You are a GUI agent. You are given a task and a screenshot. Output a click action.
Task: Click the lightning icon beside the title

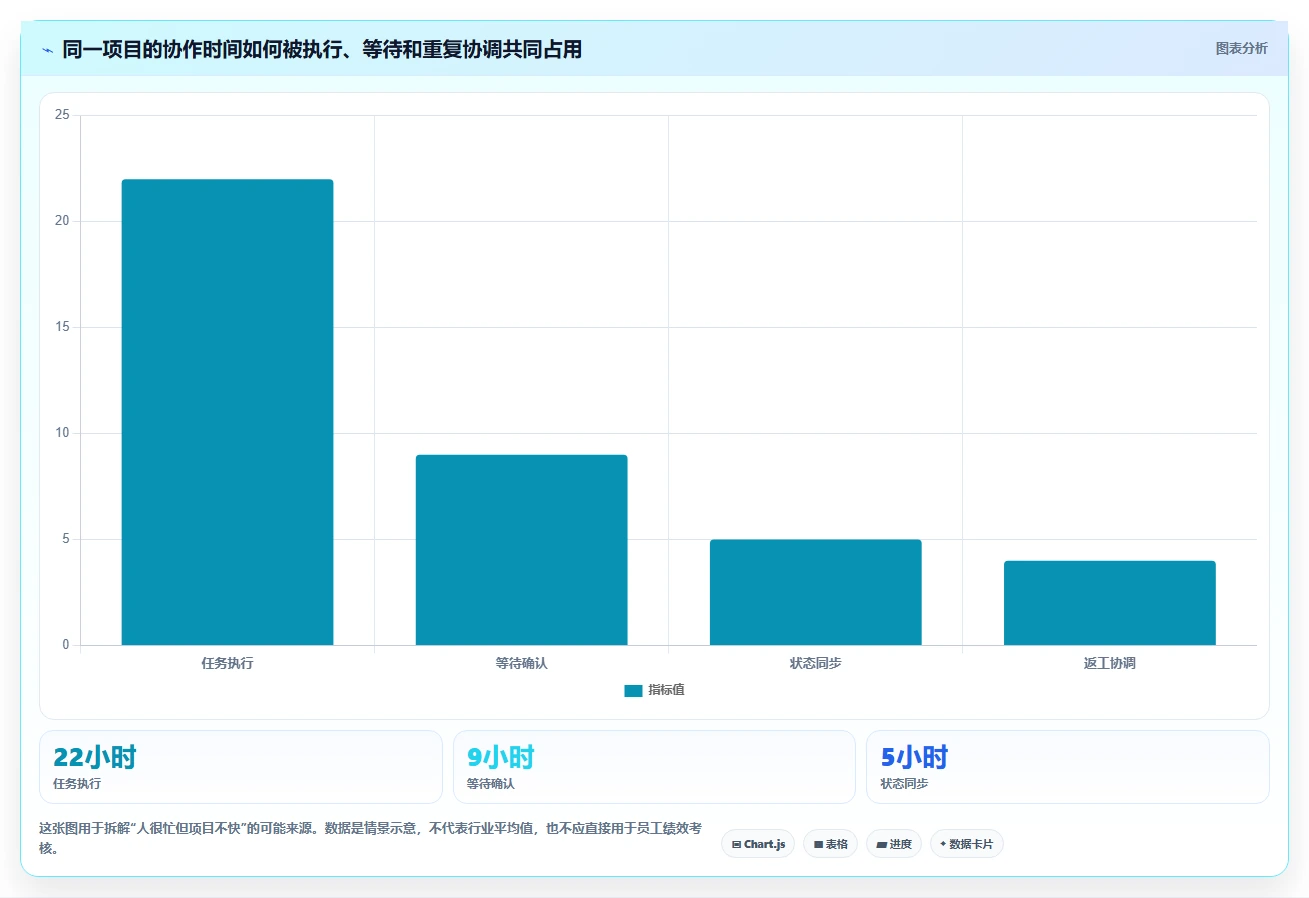(47, 50)
